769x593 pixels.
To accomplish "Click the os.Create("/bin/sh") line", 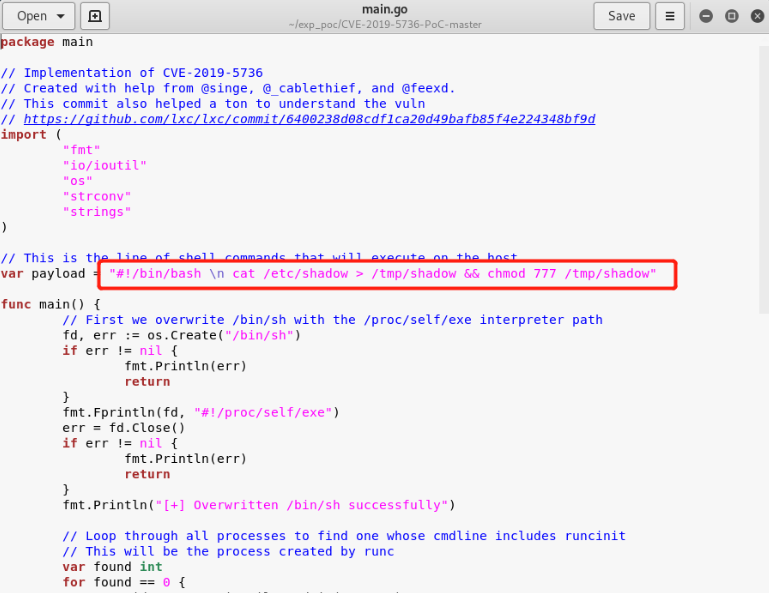I will (181, 335).
